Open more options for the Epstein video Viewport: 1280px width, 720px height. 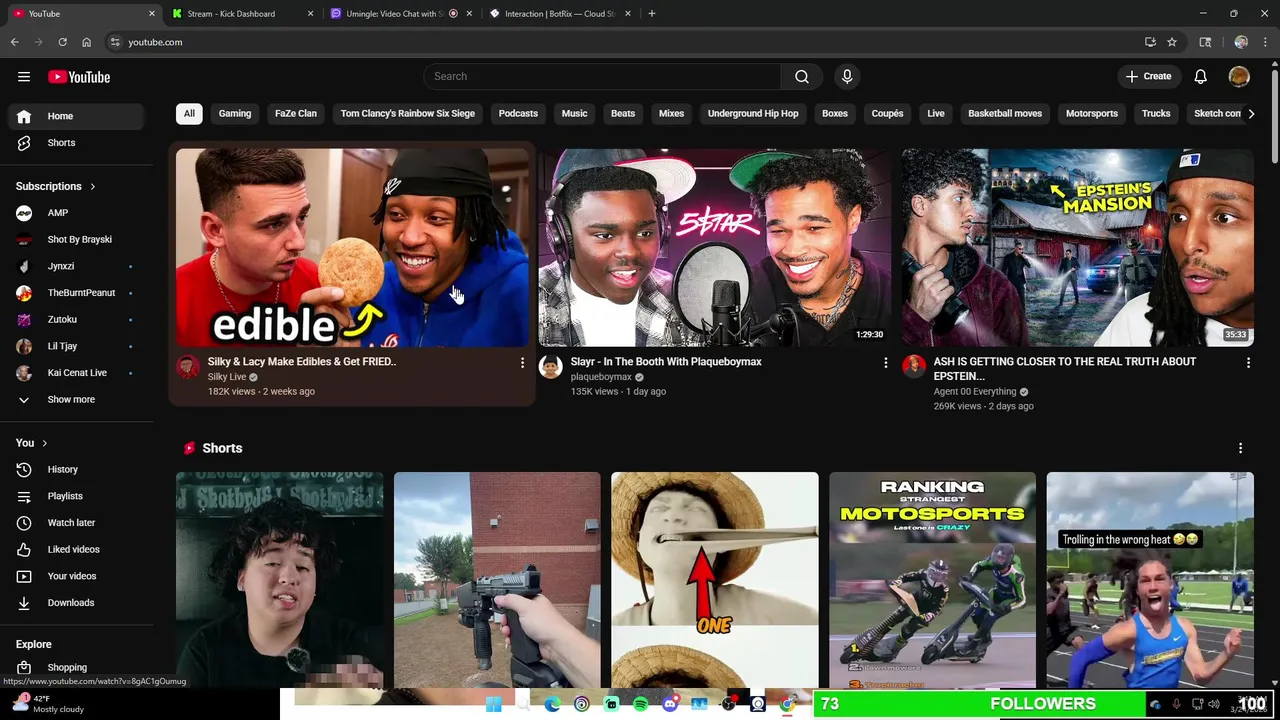1248,363
